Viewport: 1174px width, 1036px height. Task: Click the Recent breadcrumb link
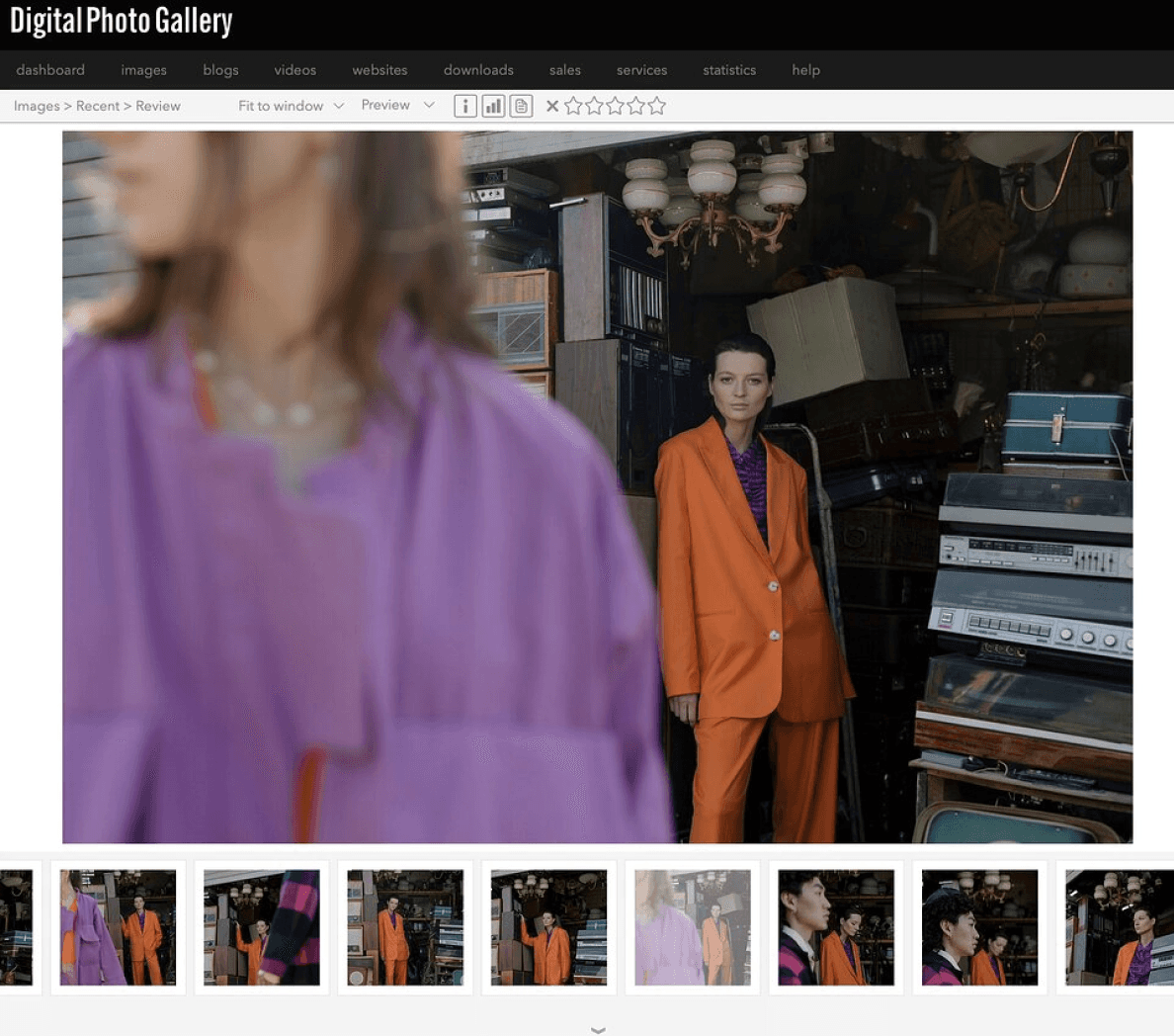point(98,106)
